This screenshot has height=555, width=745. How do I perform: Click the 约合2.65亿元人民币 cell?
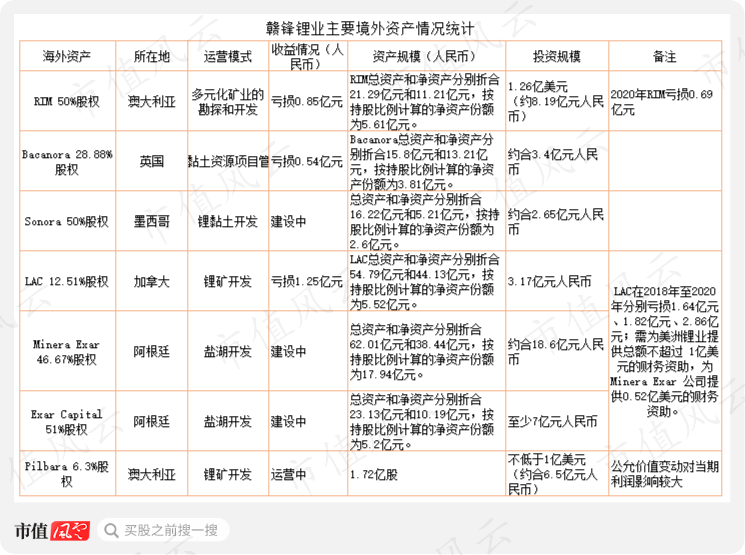[x=557, y=221]
